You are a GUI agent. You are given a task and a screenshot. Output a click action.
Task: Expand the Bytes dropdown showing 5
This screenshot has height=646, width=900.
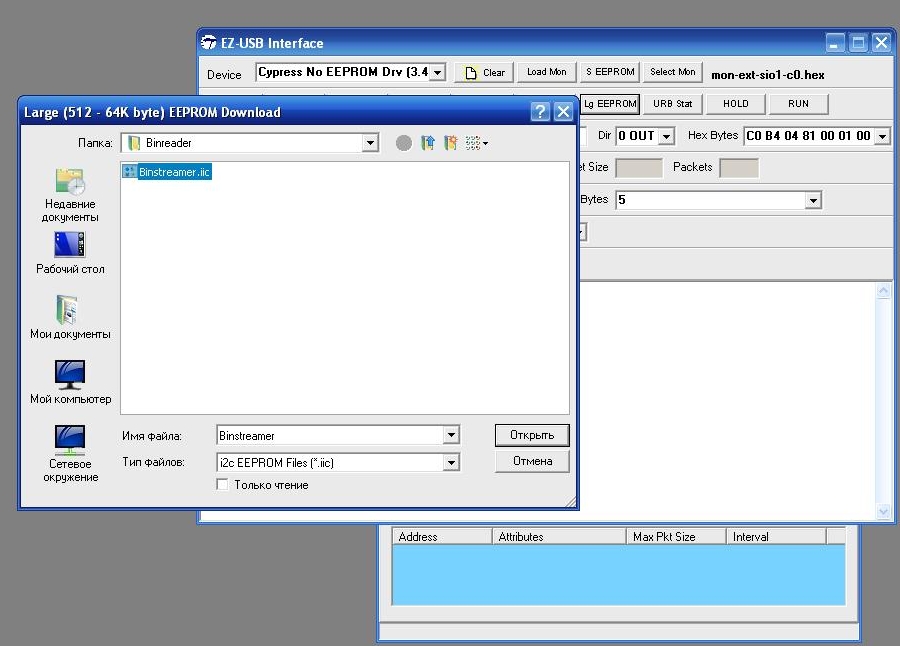[x=813, y=200]
